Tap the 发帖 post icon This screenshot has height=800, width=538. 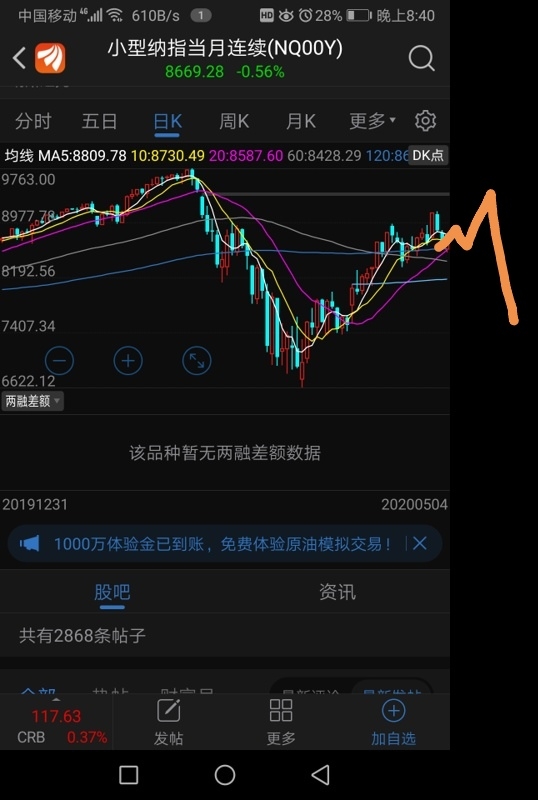coord(168,722)
